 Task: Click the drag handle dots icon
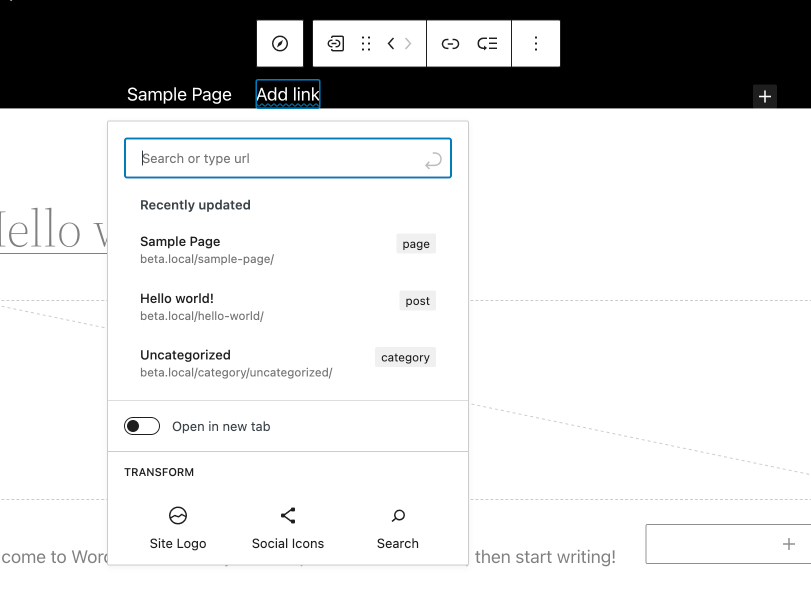[366, 43]
